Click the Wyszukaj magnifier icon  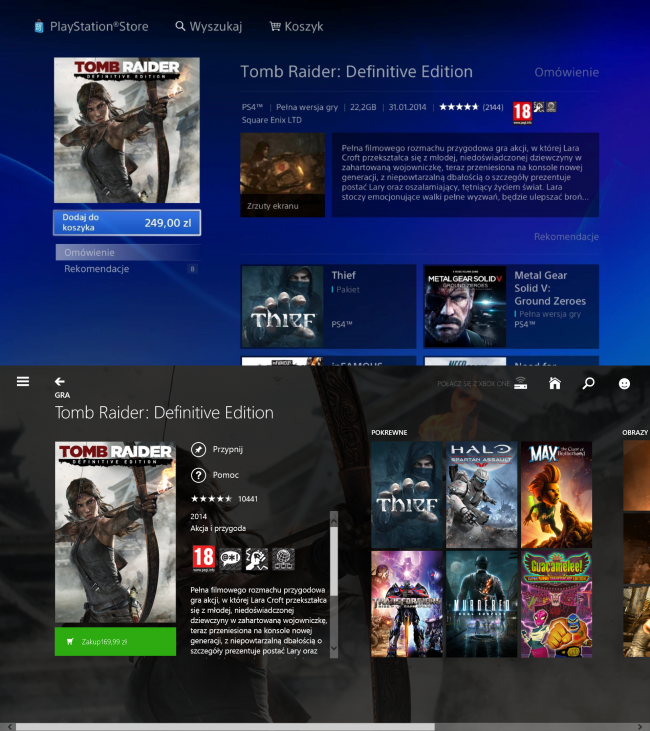(180, 26)
